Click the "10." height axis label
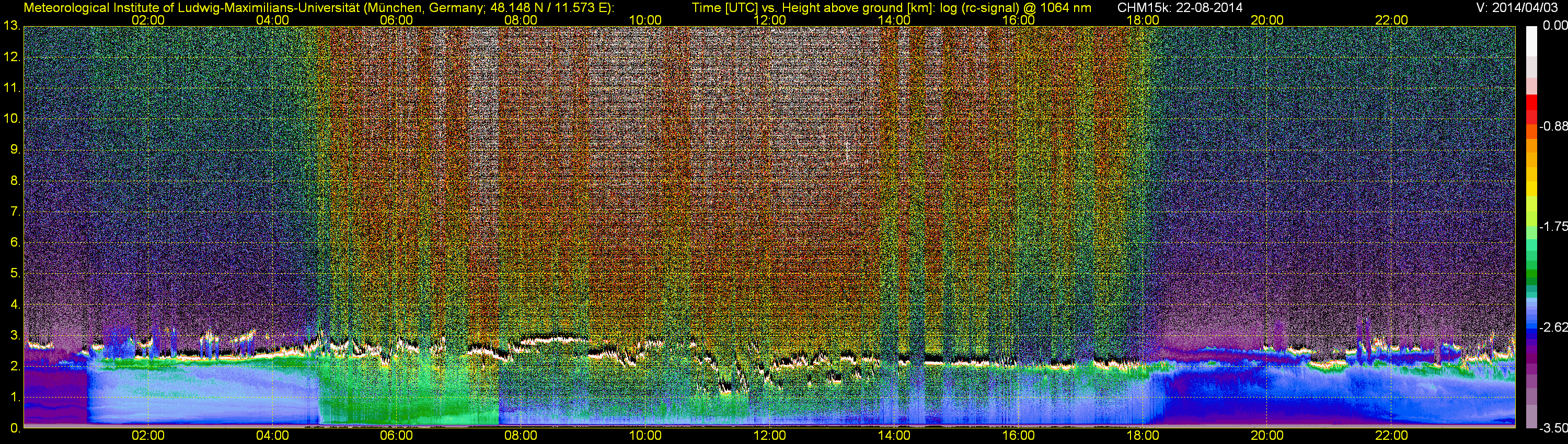 (12, 119)
